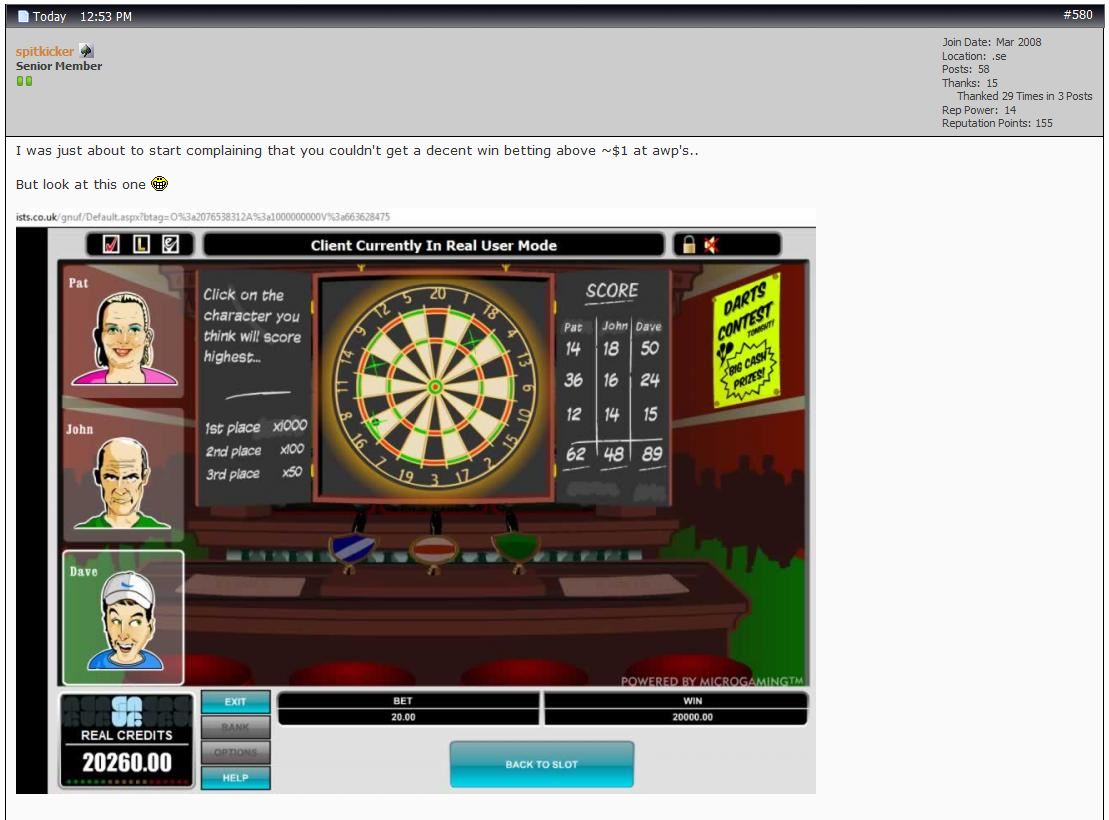Click the red checkmark icon in game toolbar
Viewport: 1109px width, 820px height.
111,245
